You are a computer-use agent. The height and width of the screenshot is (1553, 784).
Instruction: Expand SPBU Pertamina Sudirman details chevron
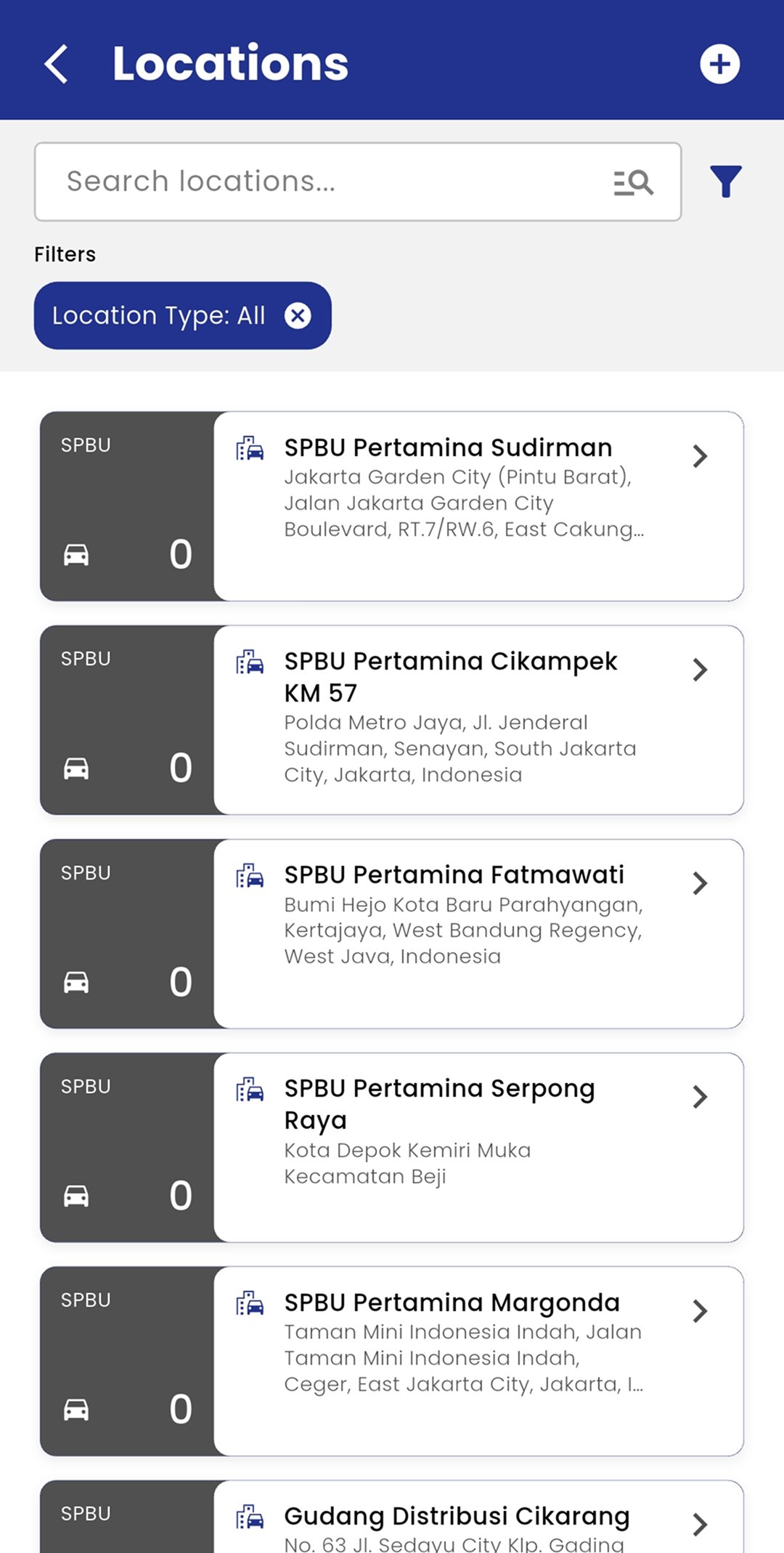[x=700, y=456]
